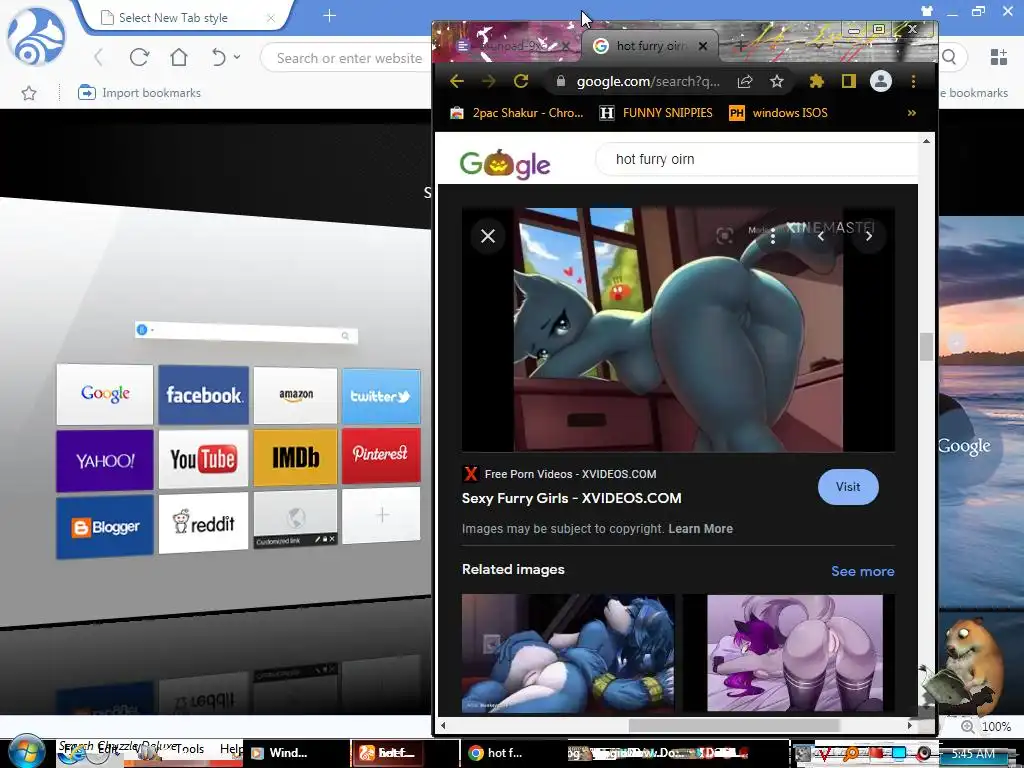1024x768 pixels.
Task: Show hidden Chrome bookmarks with » chevron
Action: point(912,113)
